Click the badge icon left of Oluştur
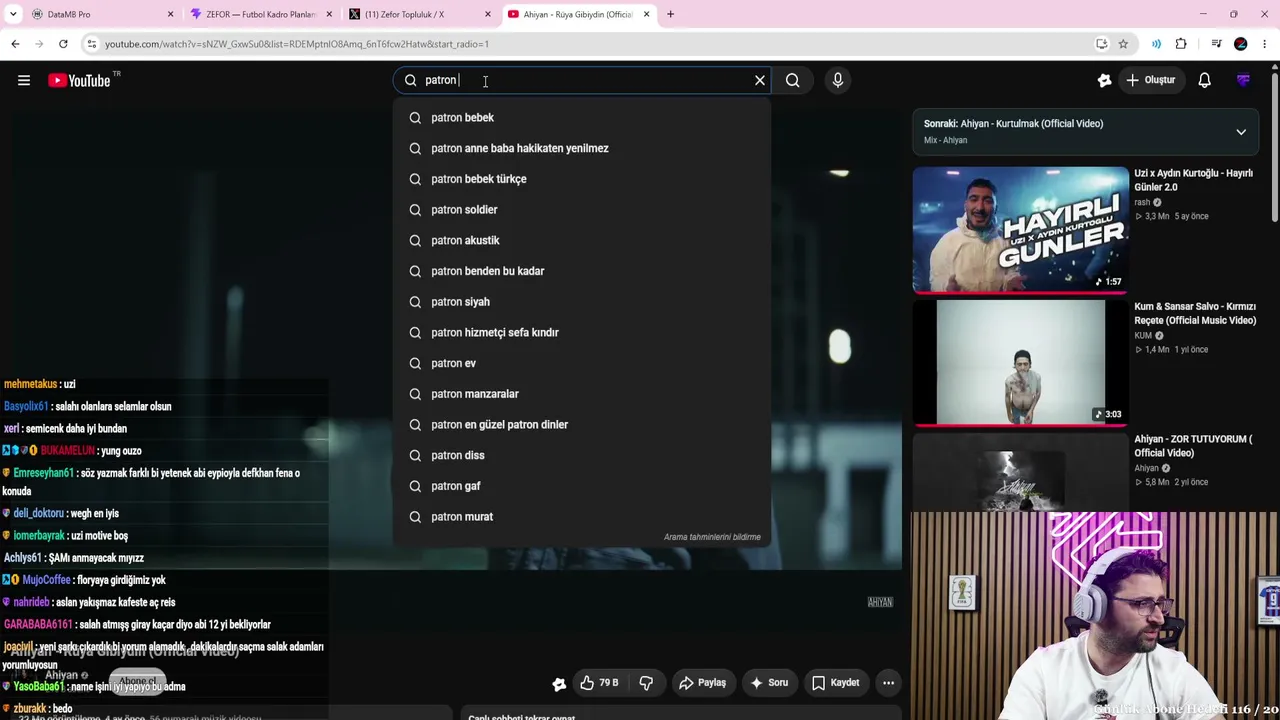The height and width of the screenshot is (720, 1280). 1104,80
